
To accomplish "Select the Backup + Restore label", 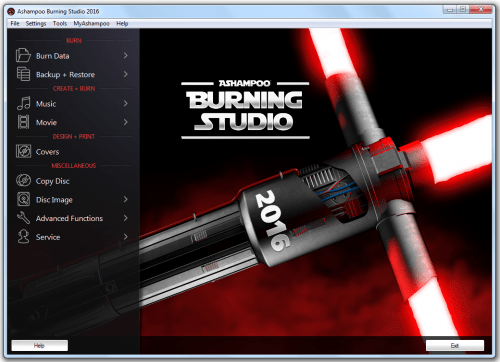I will click(65, 75).
